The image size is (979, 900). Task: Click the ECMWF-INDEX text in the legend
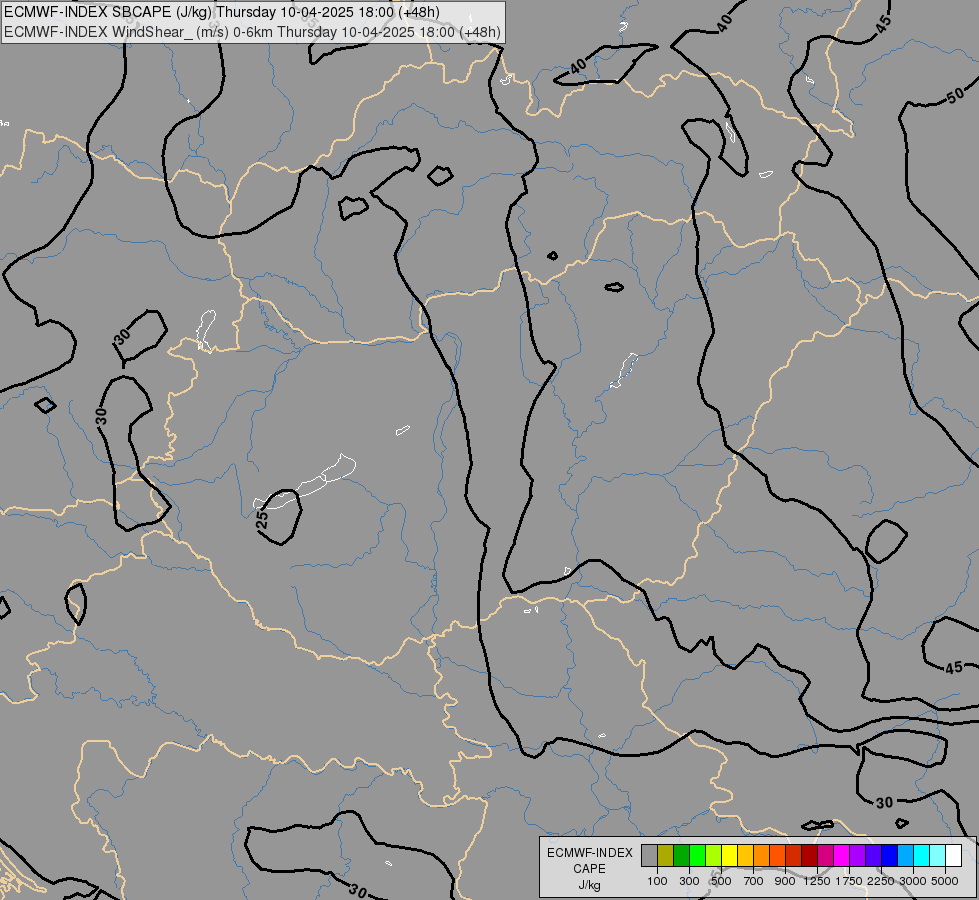coord(589,853)
